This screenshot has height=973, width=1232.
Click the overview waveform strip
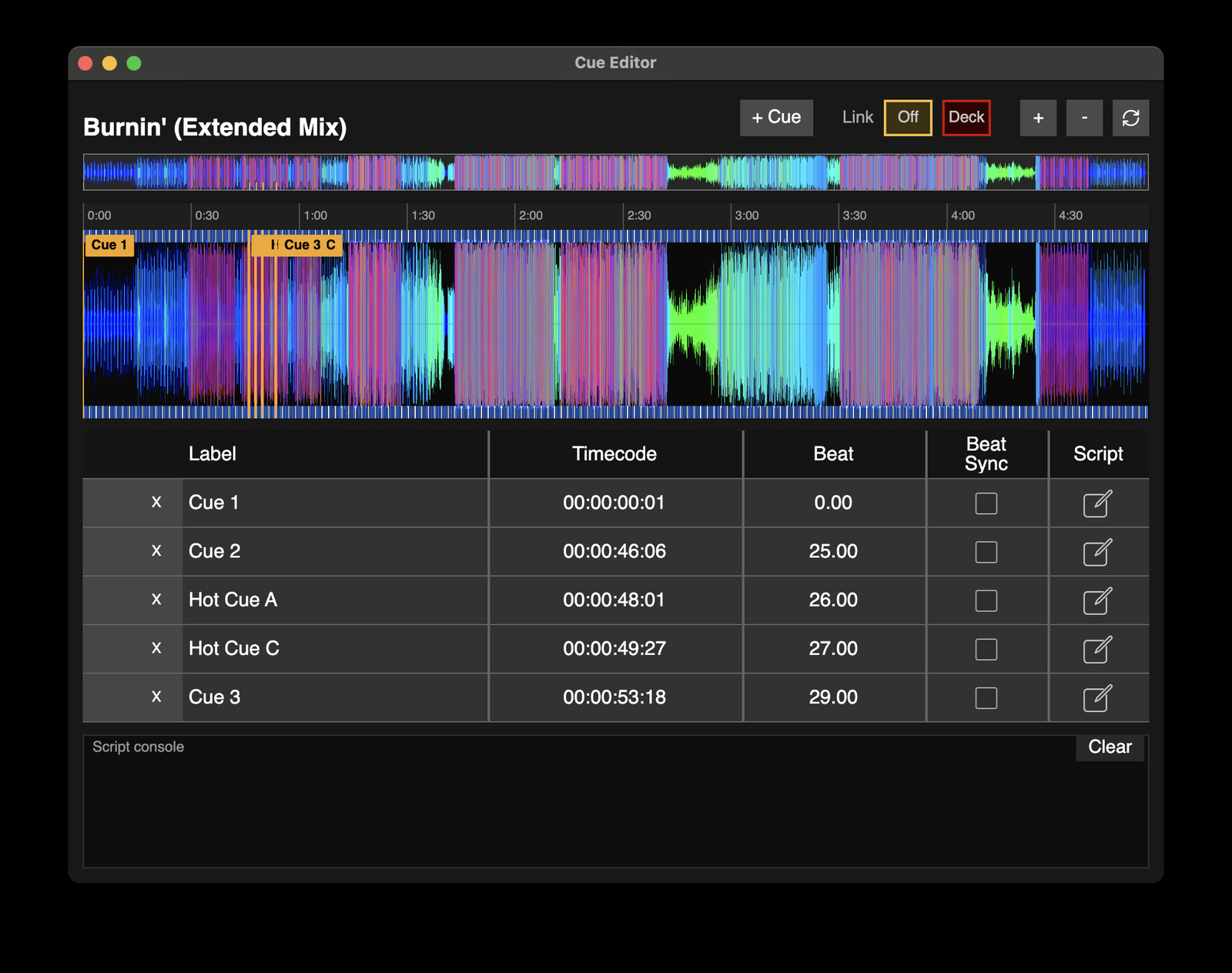point(616,172)
